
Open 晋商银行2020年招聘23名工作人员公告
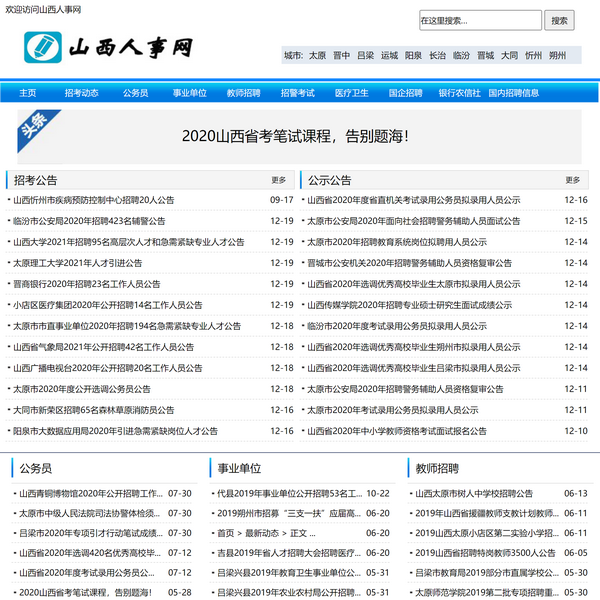coord(86,284)
